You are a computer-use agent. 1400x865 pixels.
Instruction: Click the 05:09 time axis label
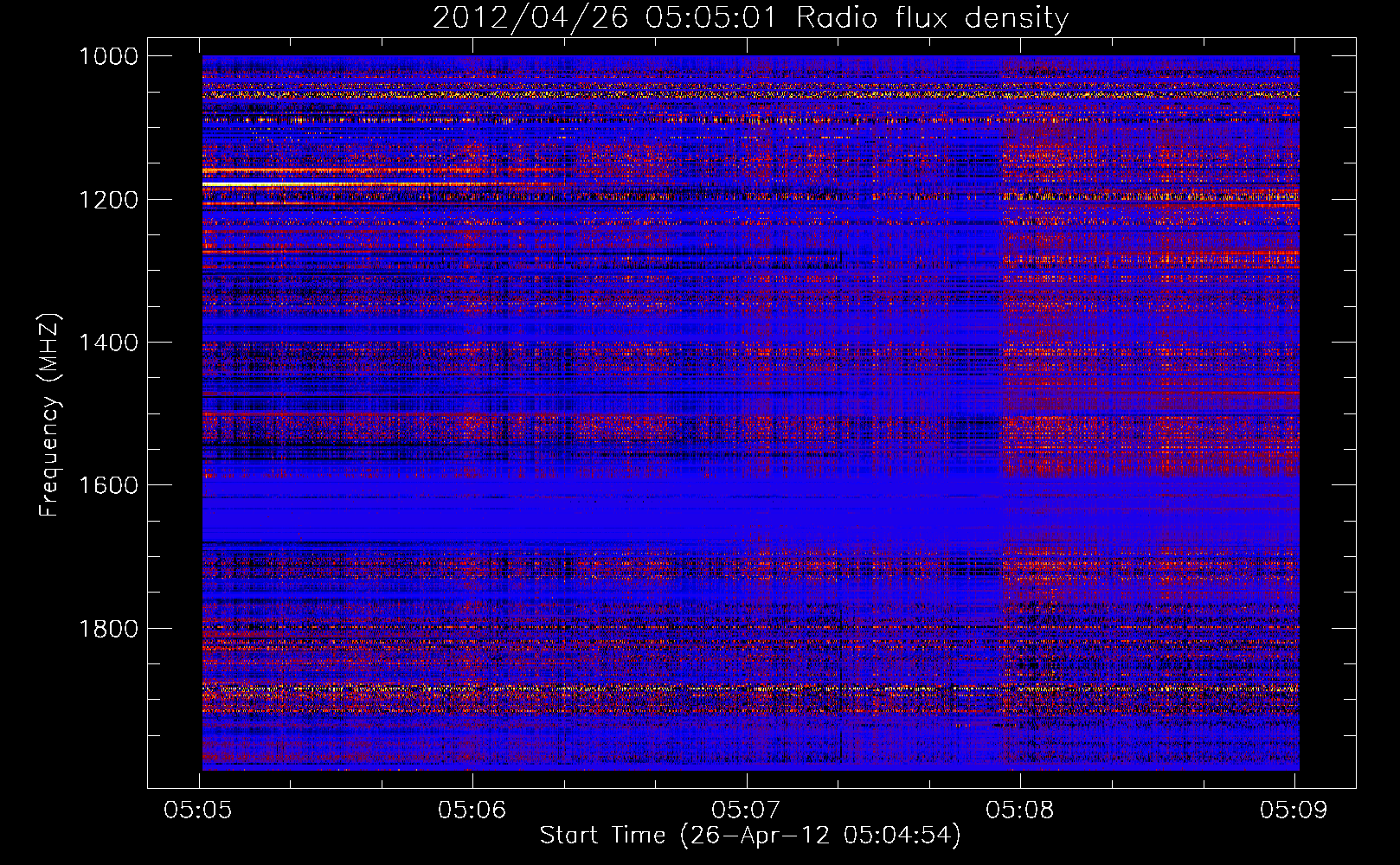coord(1294,811)
